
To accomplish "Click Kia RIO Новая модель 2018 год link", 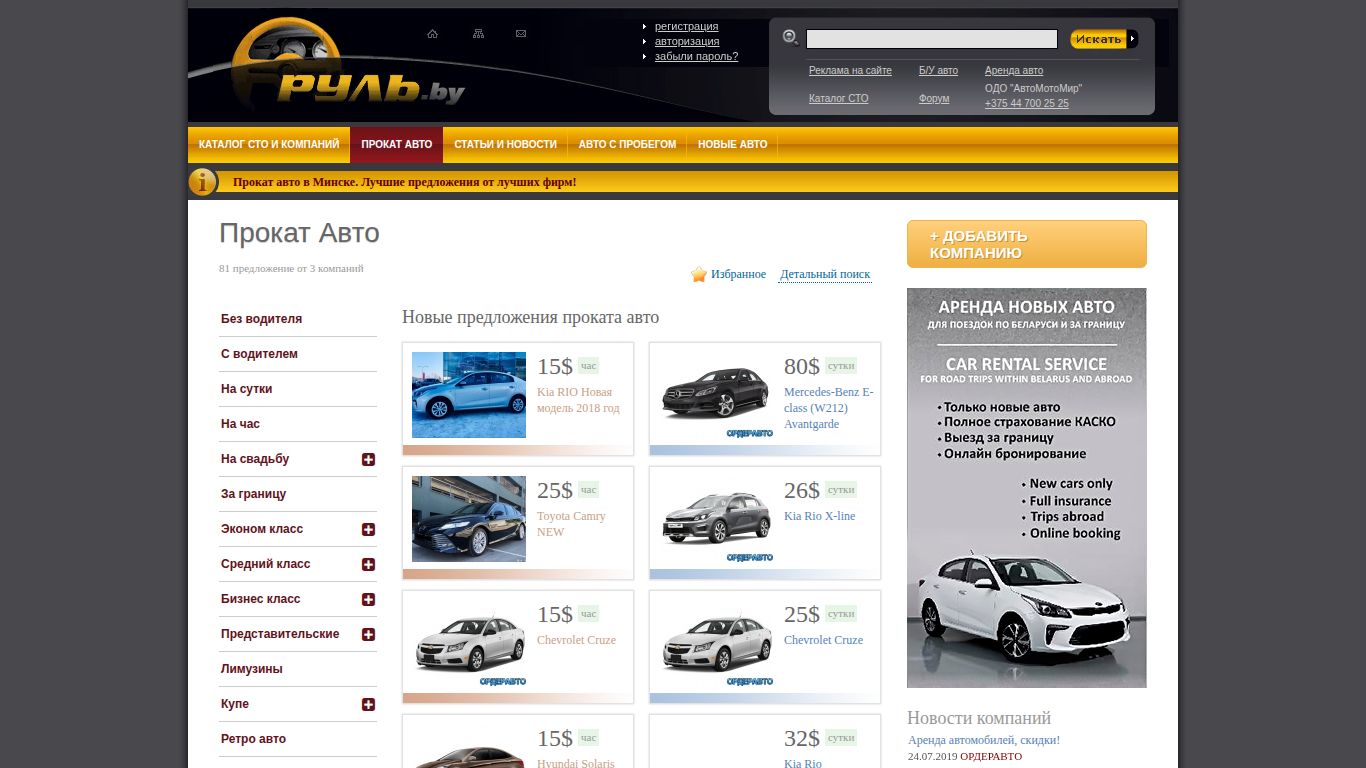I will [x=578, y=400].
